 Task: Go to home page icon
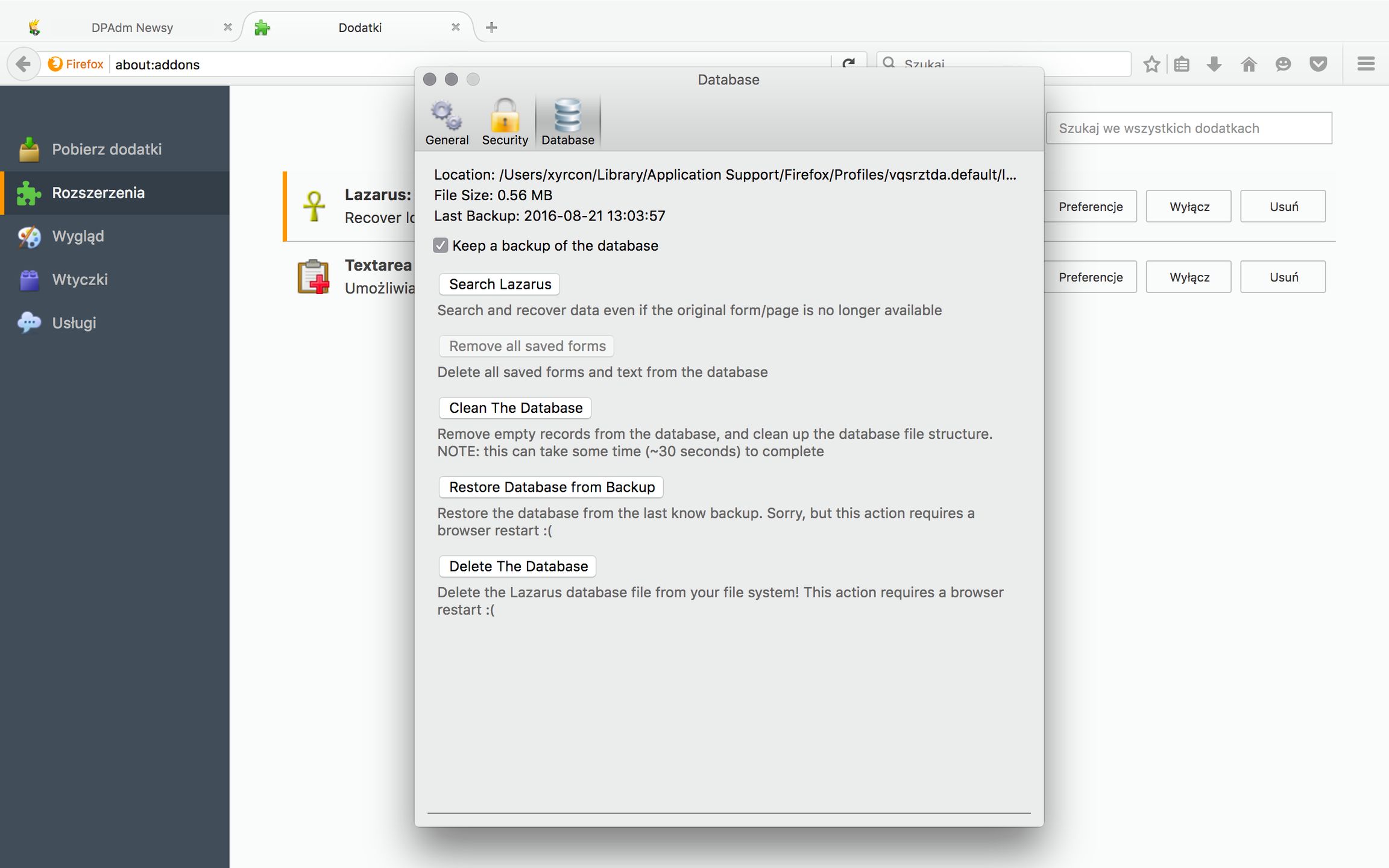(x=1249, y=64)
